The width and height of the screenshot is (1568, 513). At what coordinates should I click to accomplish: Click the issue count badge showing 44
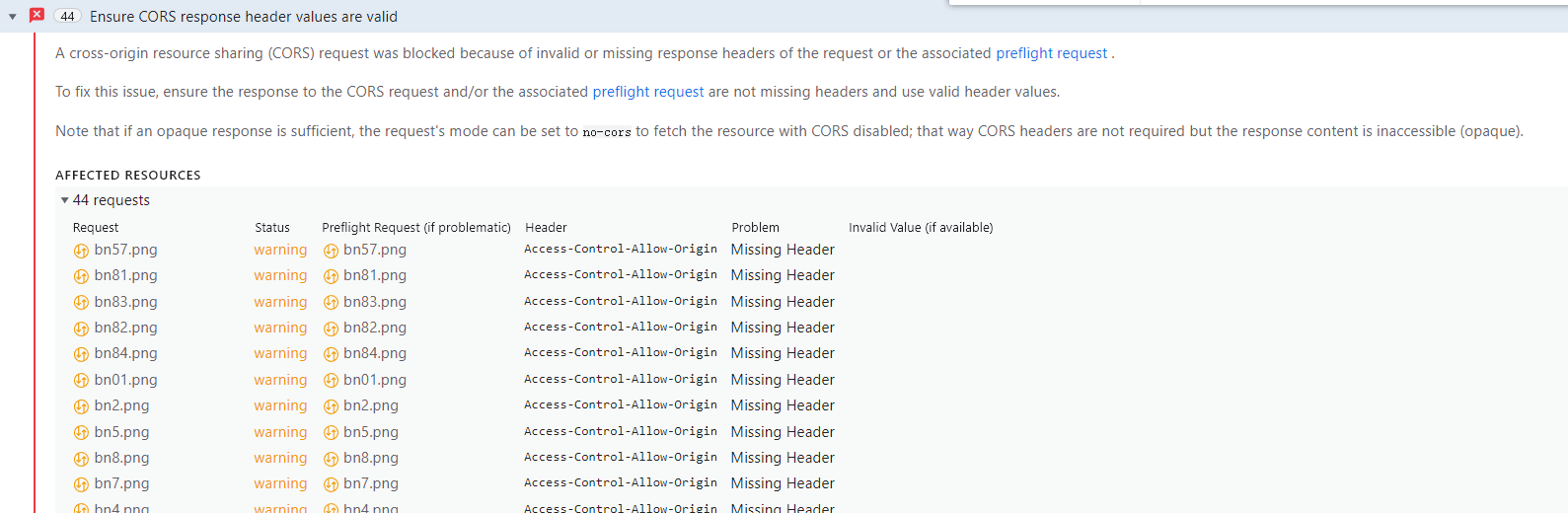click(67, 17)
